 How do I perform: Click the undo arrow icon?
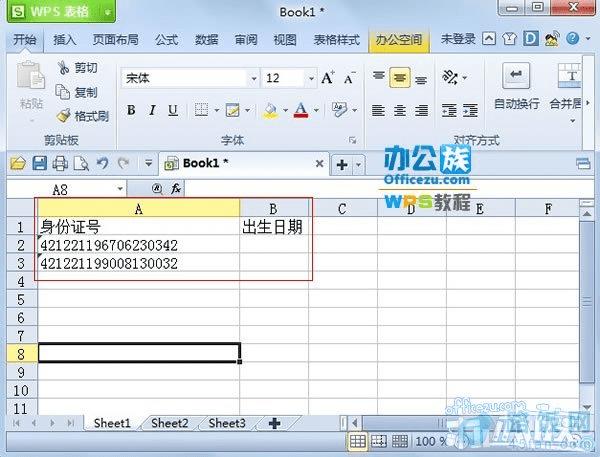[102, 163]
